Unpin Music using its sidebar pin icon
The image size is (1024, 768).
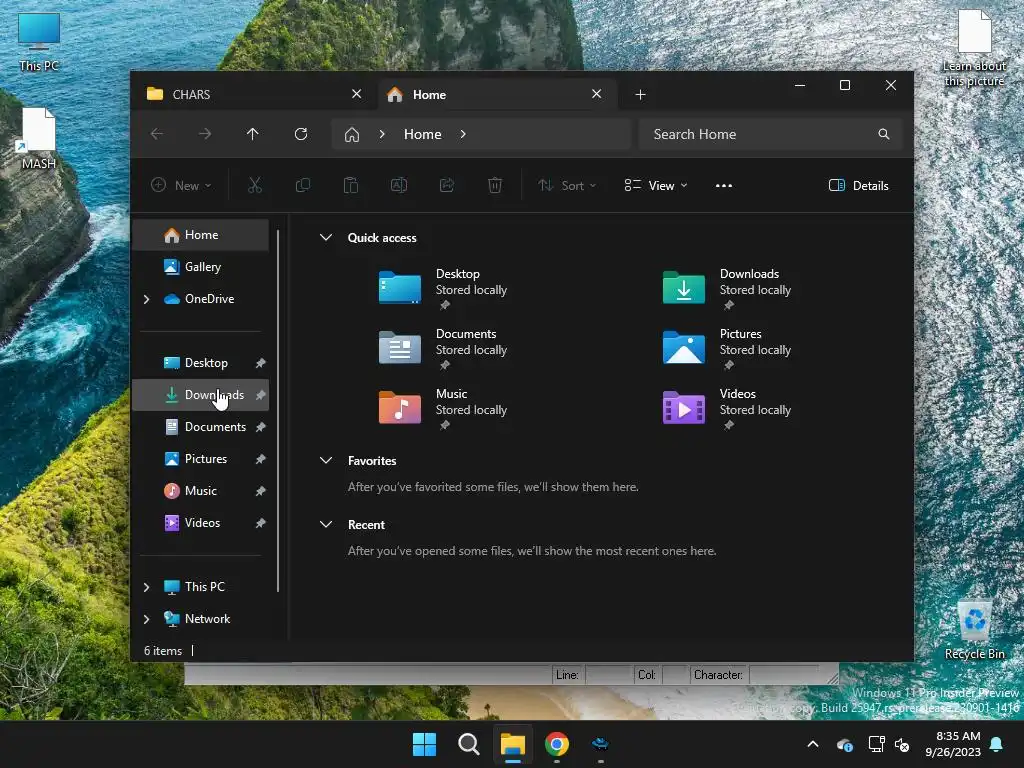click(261, 491)
